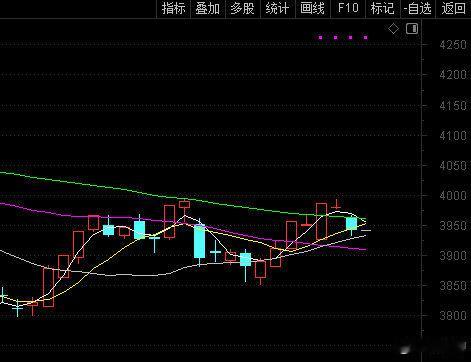Viewport: 471px width, 362px height.
Task: Select the 3900 price axis label
Action: pyautogui.click(x=453, y=256)
